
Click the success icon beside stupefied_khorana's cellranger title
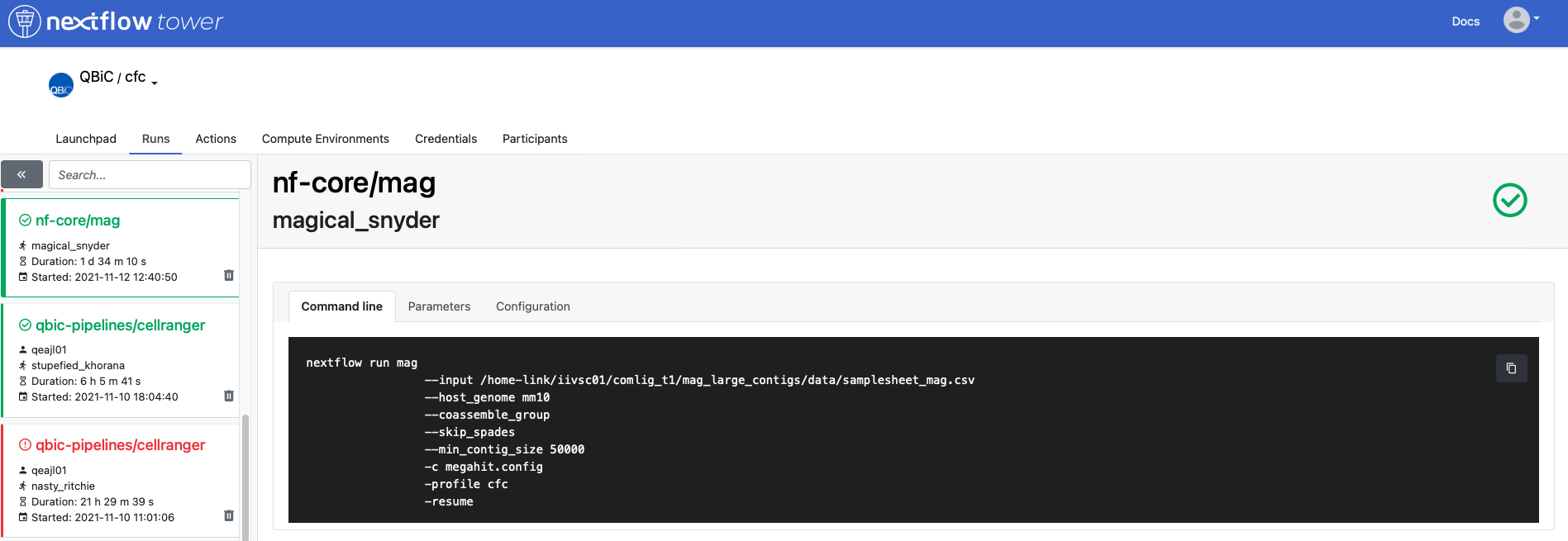(x=25, y=325)
